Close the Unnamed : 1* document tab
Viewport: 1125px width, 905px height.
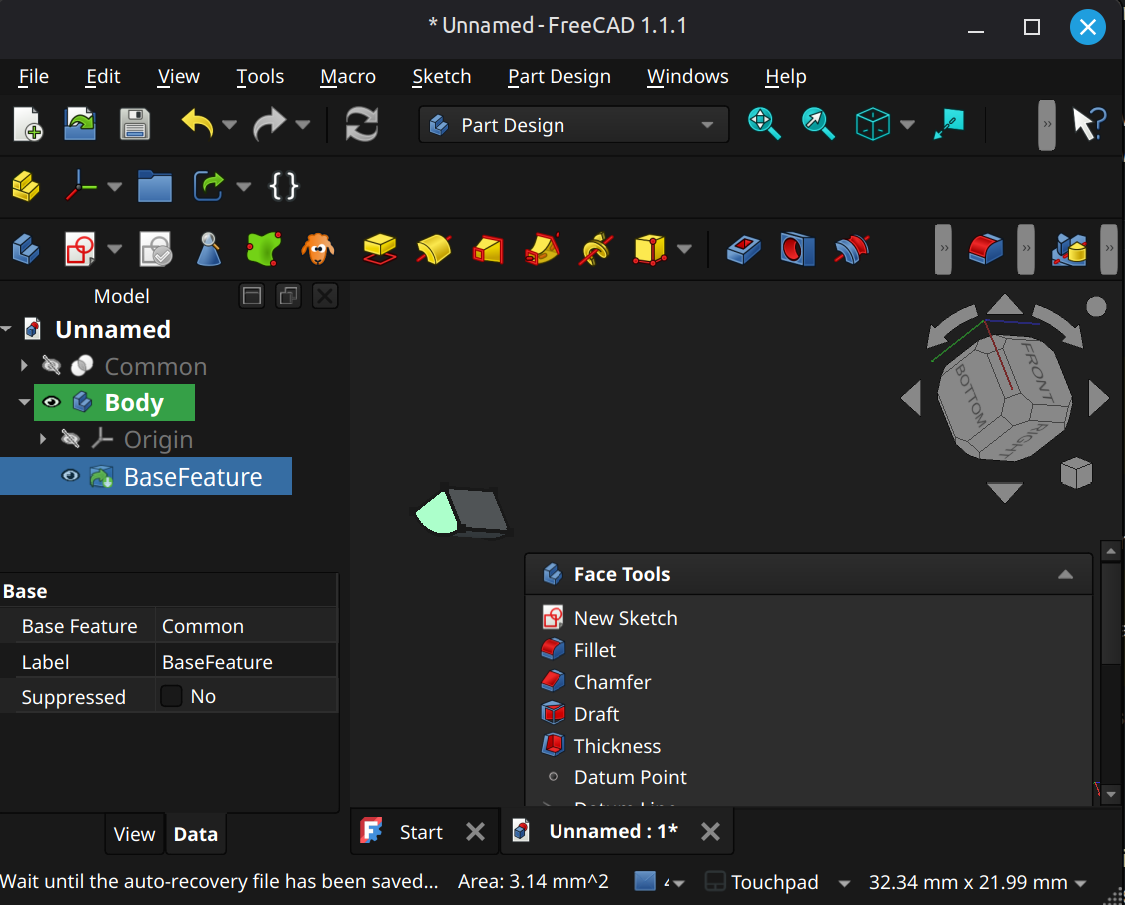[x=710, y=832]
